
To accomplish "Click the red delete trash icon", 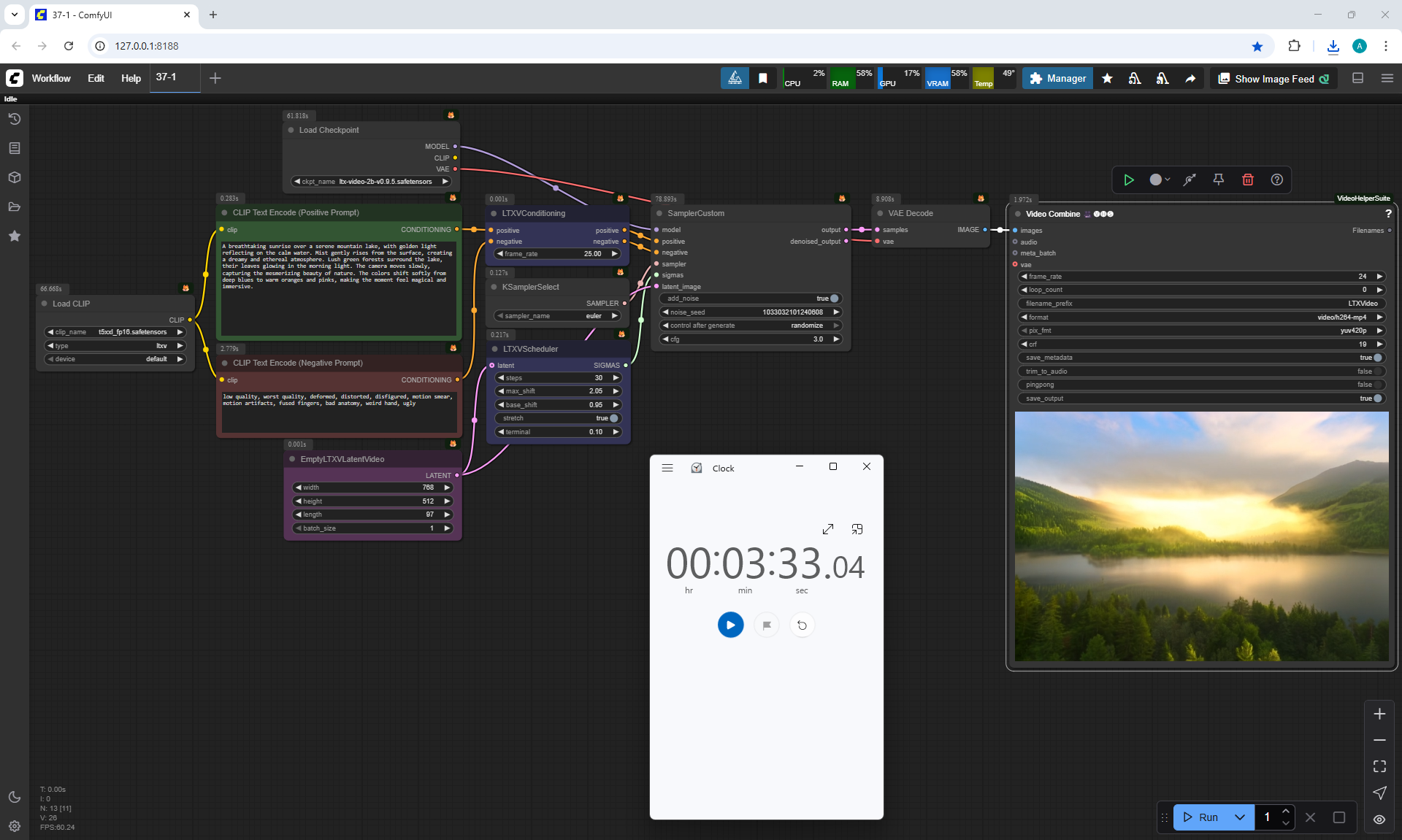I will coord(1247,180).
